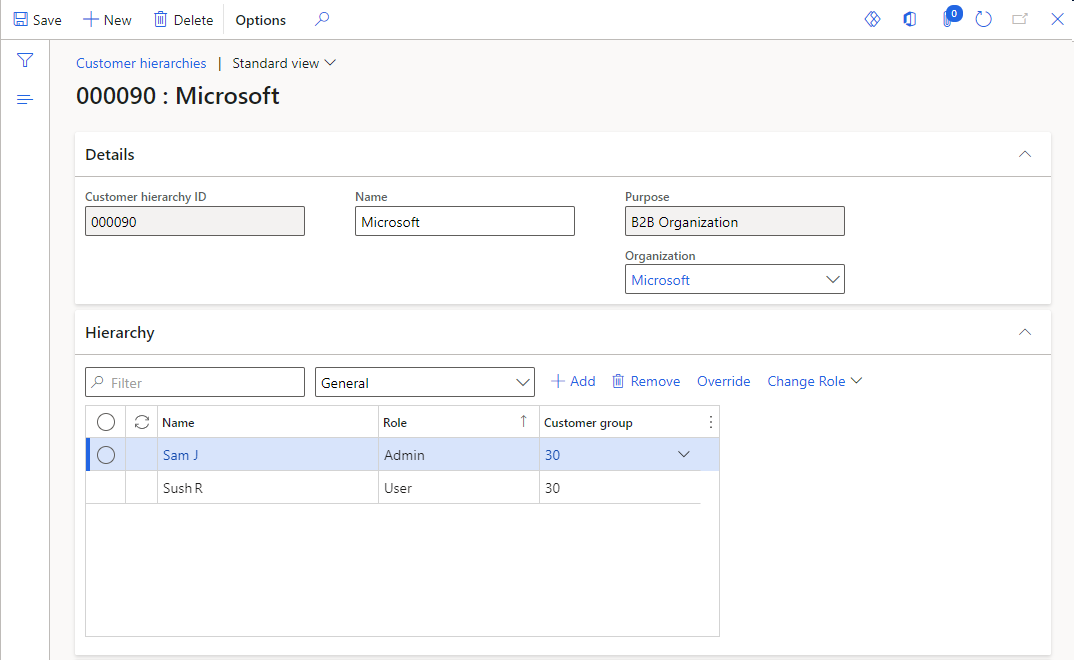This screenshot has height=660, width=1075.
Task: Go back to Customer hierarchies link
Action: coord(141,63)
